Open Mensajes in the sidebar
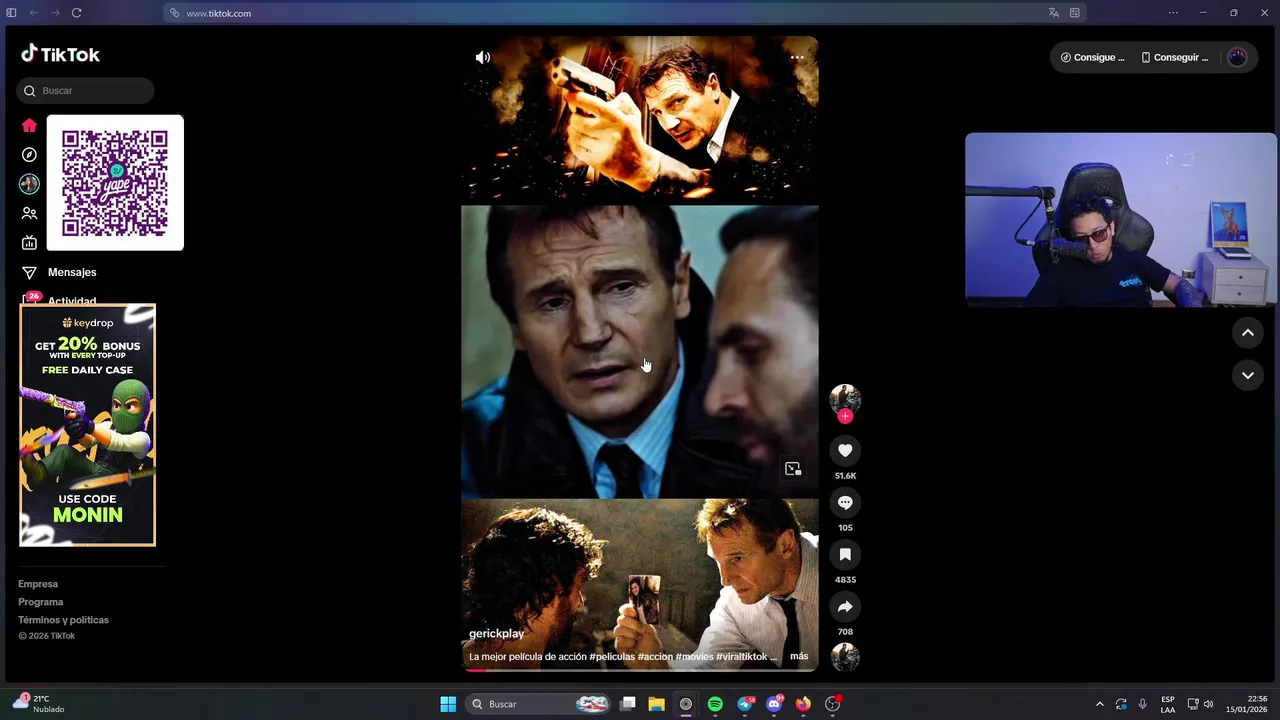The image size is (1280, 720). pos(72,272)
